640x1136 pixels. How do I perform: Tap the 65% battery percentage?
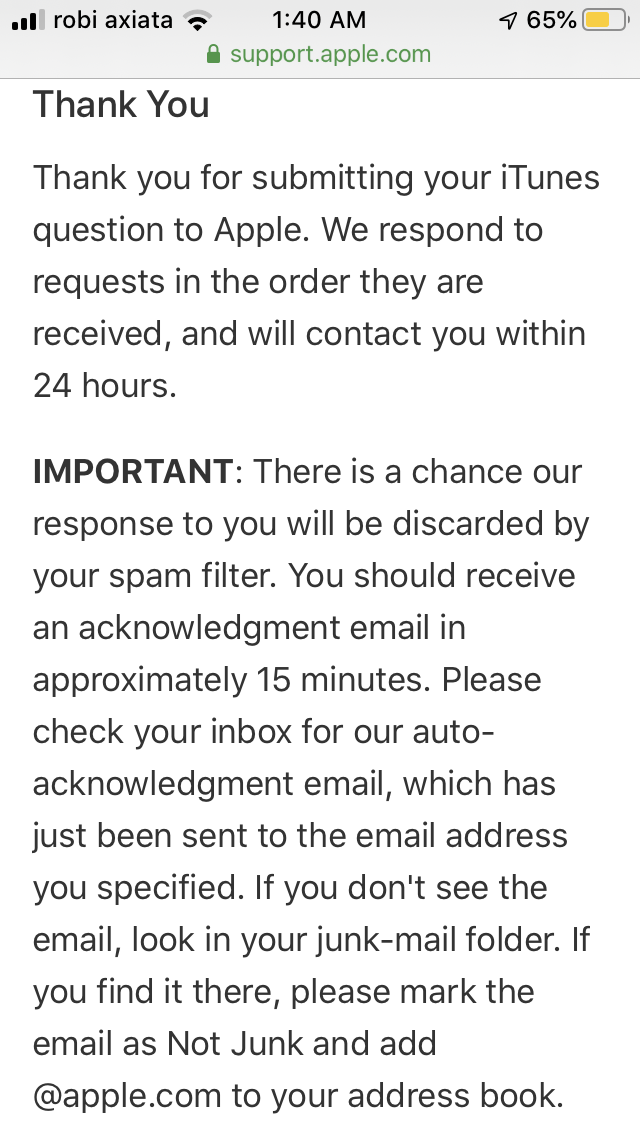pyautogui.click(x=552, y=20)
